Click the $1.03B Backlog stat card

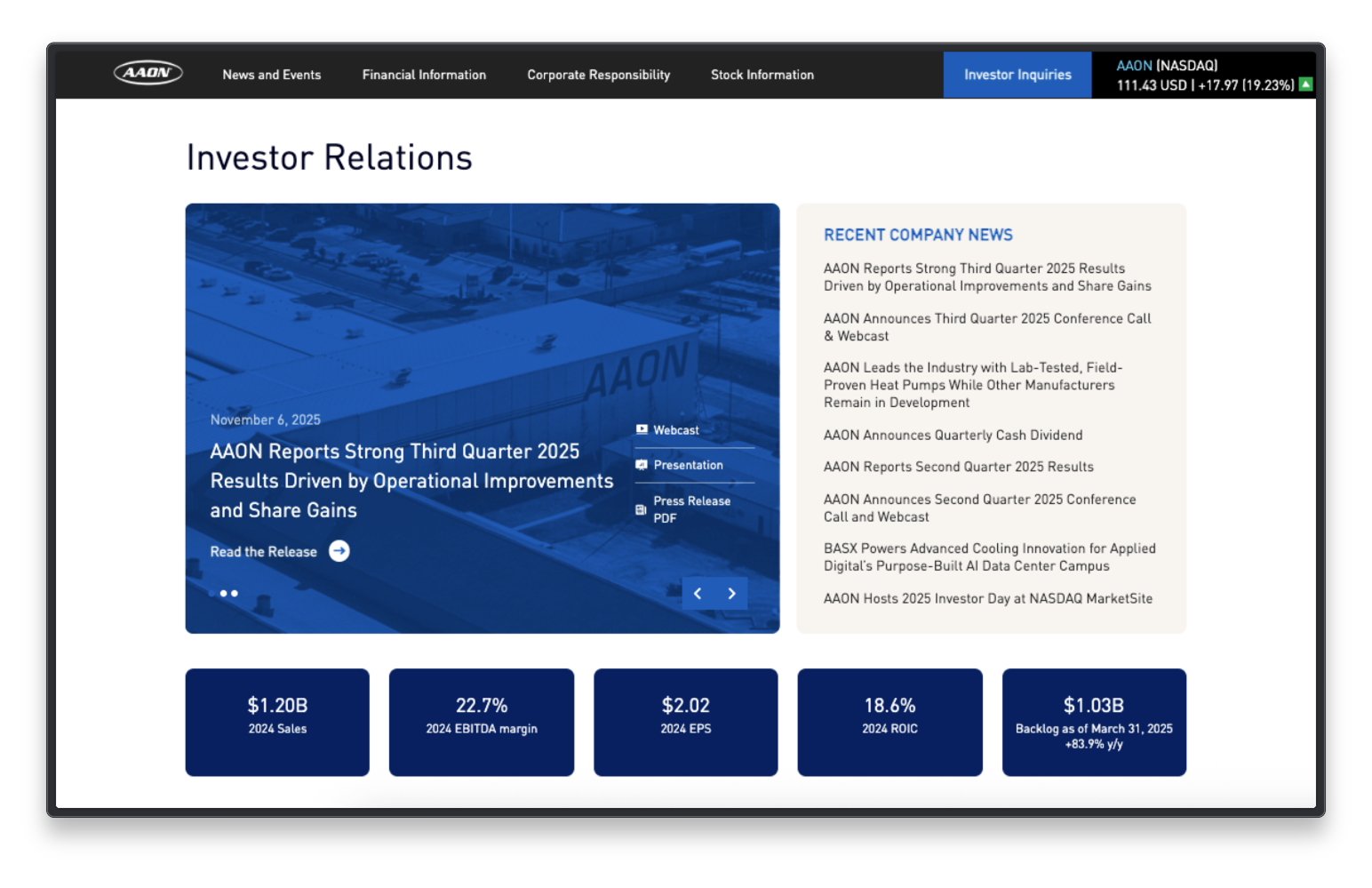point(1094,722)
